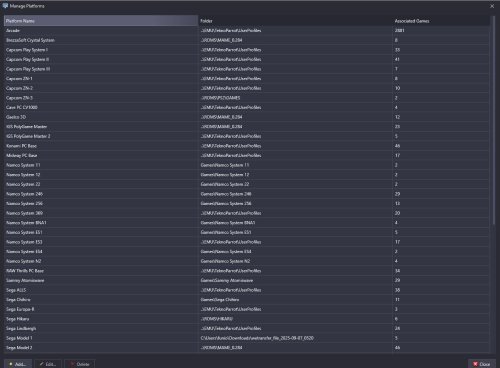500x368 pixels.
Task: Click the Arcade associated games count
Action: [x=399, y=30]
